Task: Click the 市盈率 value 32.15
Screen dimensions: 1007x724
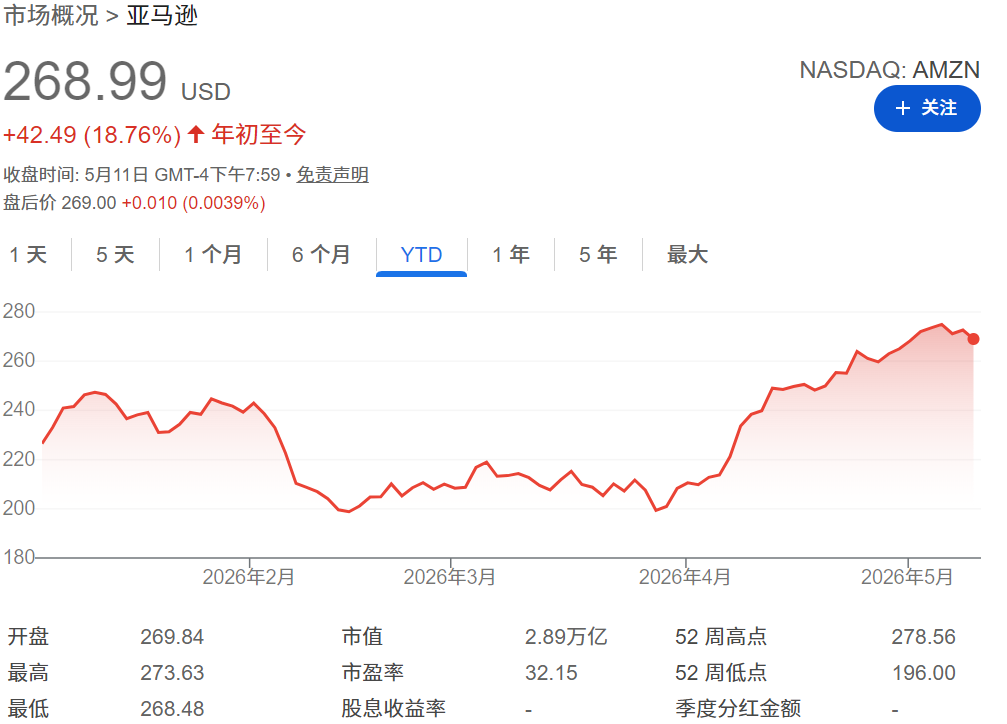Action: click(x=551, y=673)
